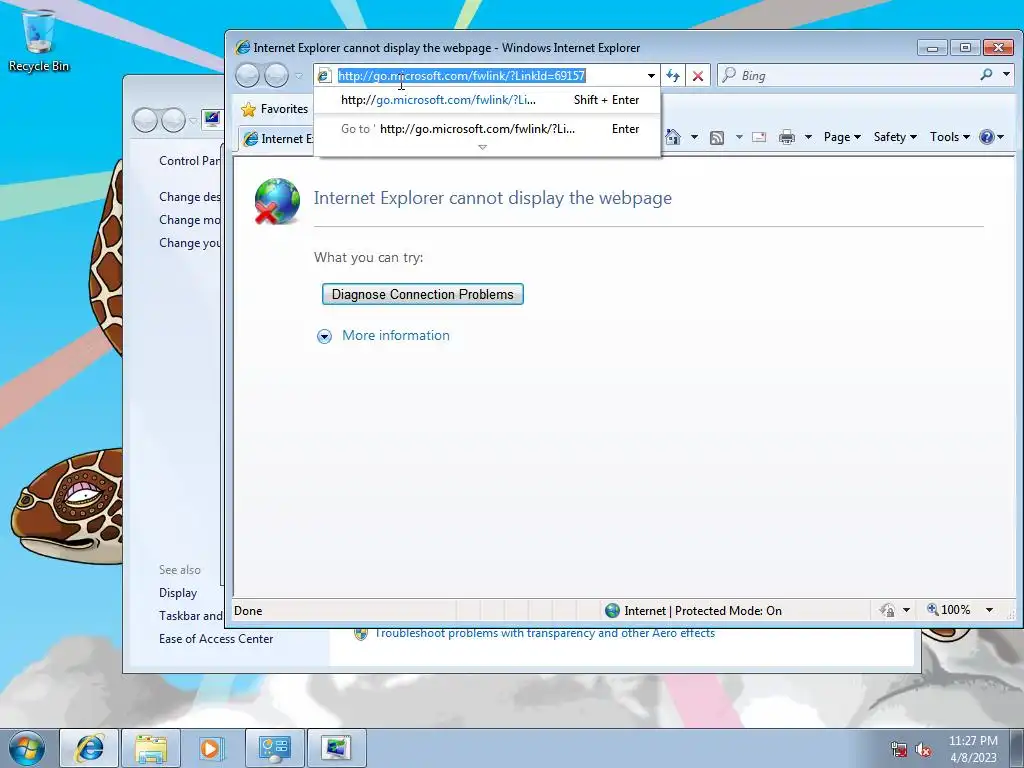Click the Control Panel taskbar icon
Screen dimensions: 1024x768
coord(274,748)
